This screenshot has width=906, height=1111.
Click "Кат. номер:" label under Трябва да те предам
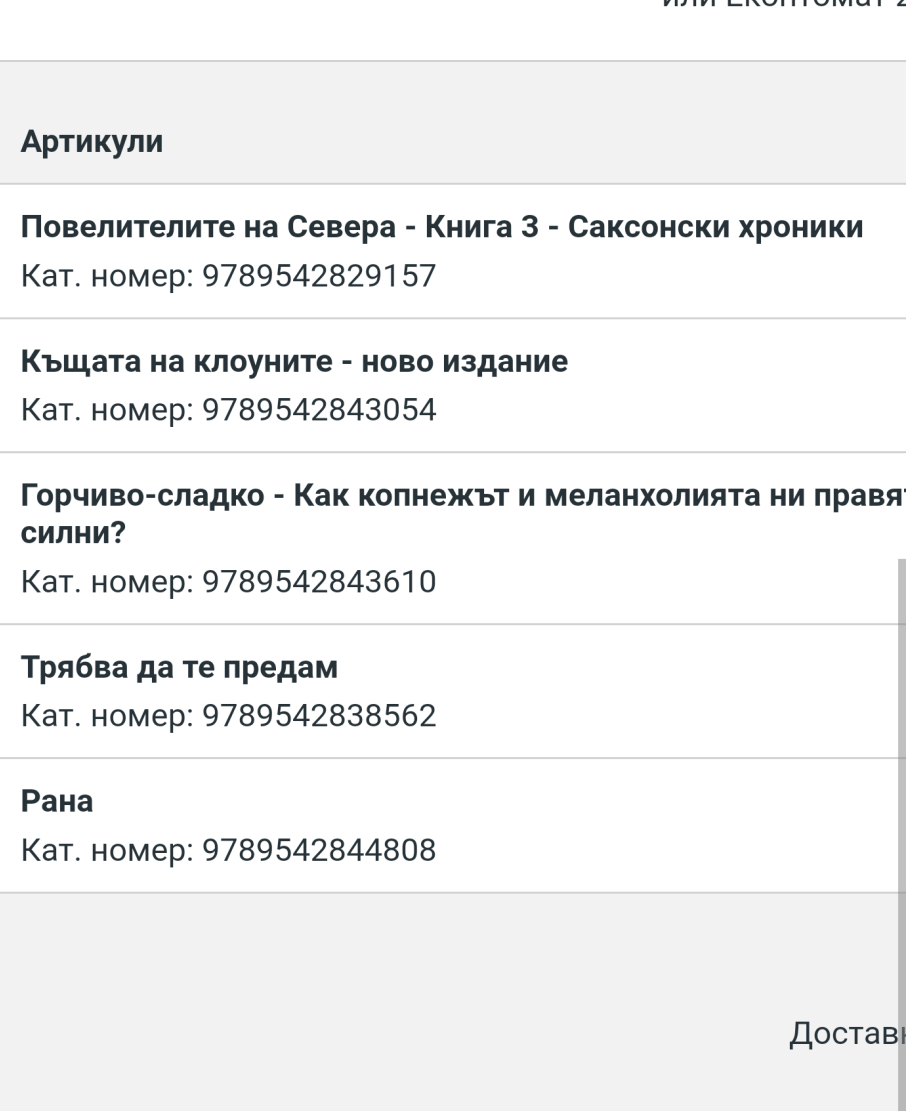(x=108, y=715)
